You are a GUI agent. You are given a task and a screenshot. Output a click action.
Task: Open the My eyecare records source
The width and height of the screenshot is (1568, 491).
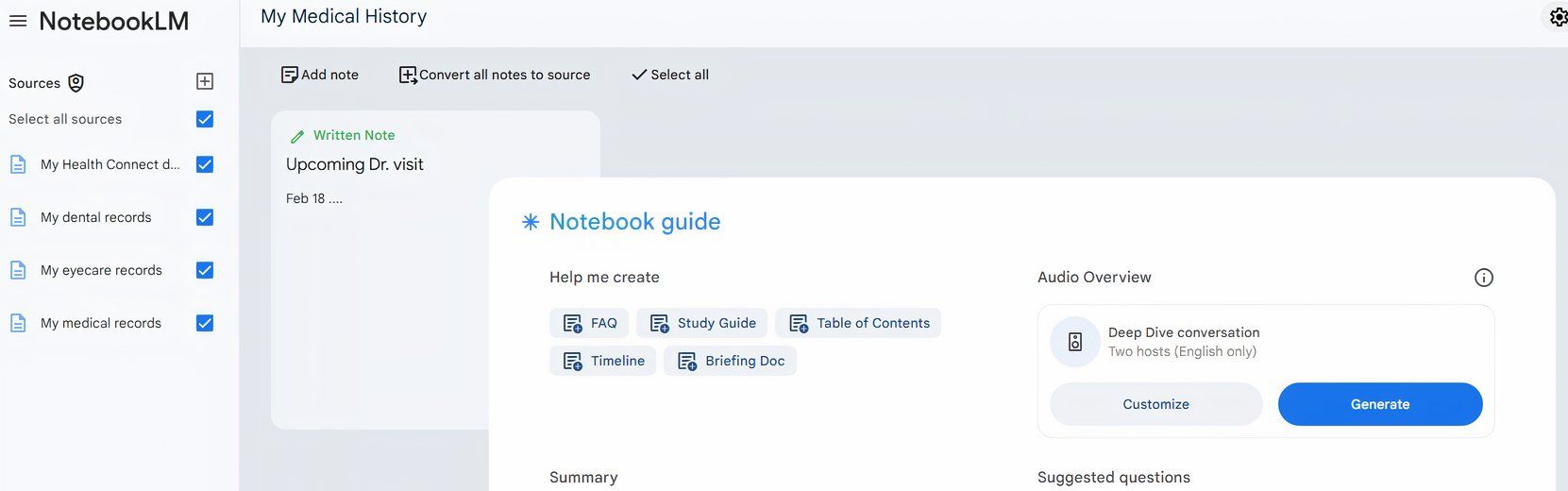coord(101,270)
